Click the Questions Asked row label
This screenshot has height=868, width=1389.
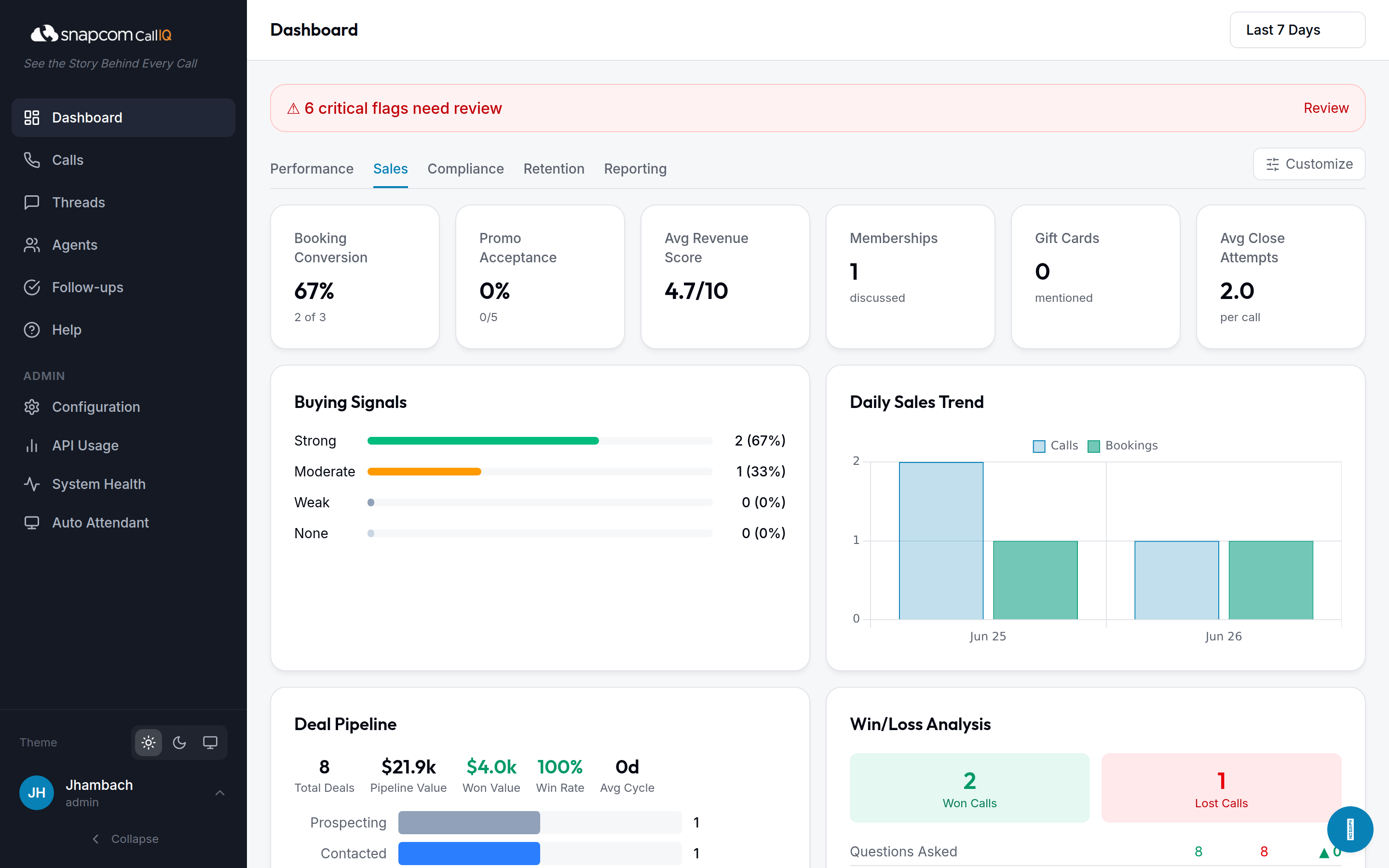[903, 852]
